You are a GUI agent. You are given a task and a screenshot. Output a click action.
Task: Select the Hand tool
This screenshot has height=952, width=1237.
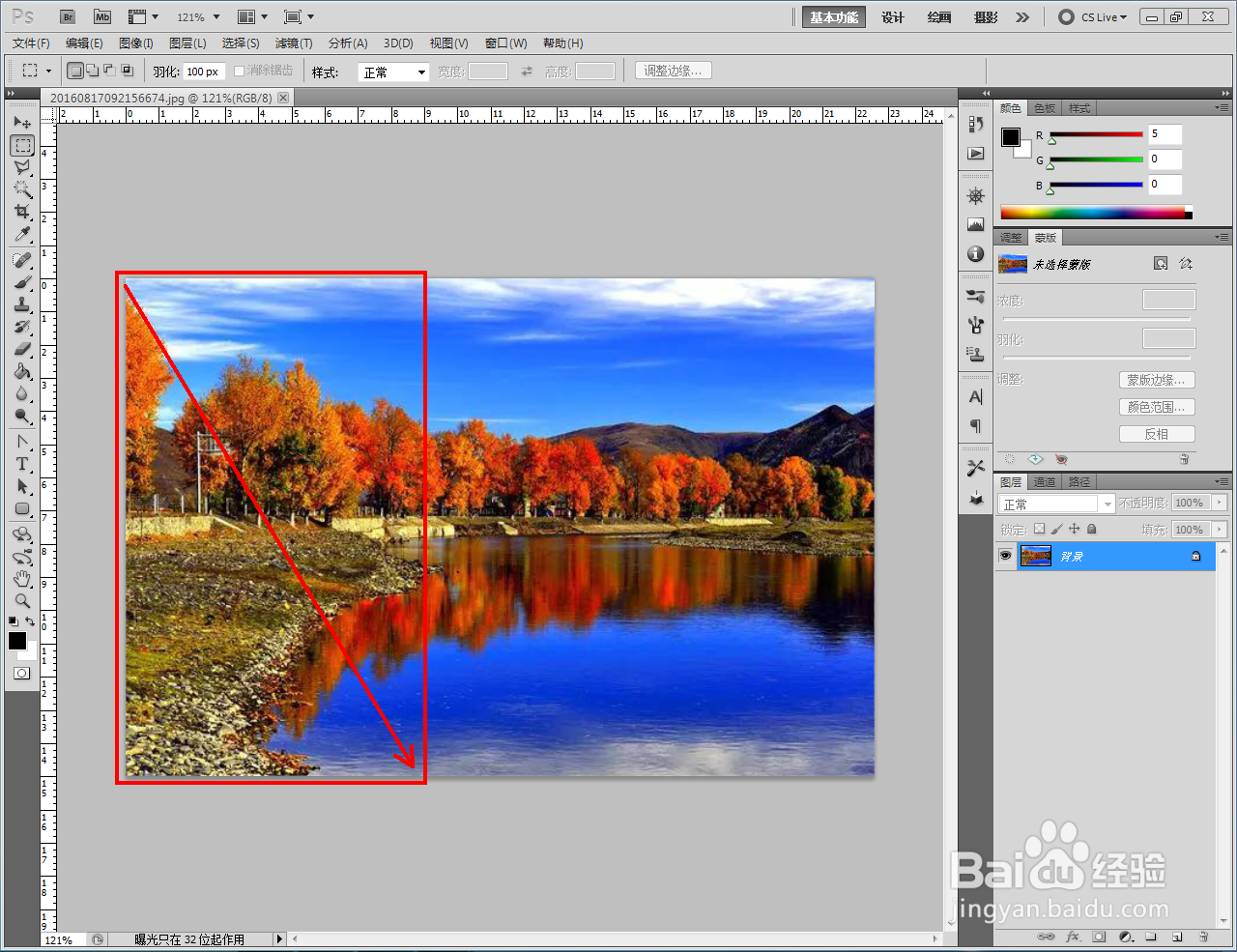click(22, 579)
